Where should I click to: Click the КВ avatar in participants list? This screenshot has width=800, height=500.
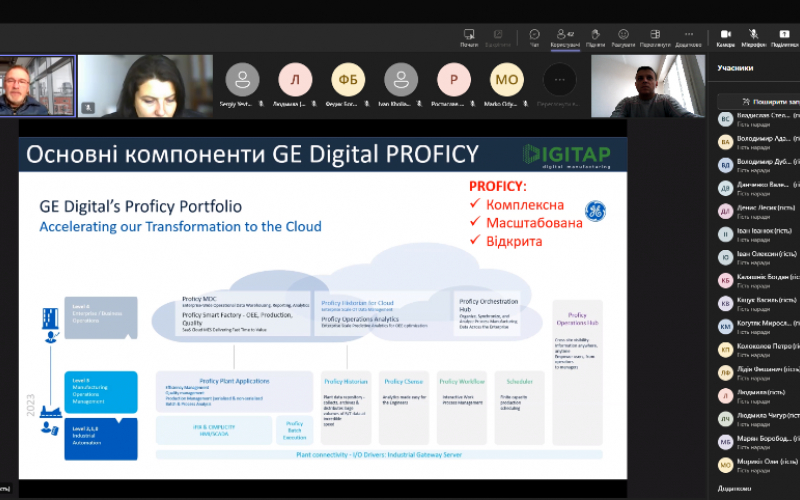[x=726, y=304]
